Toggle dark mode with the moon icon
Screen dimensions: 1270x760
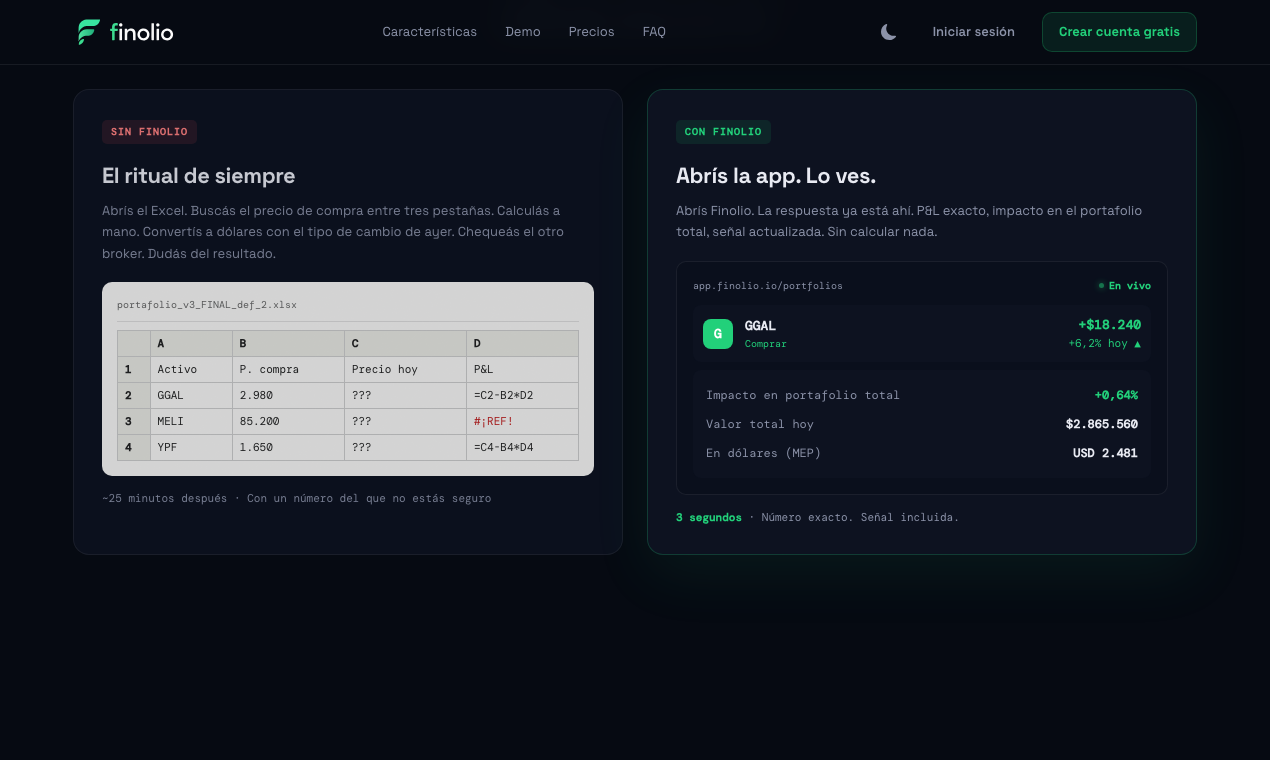tap(888, 32)
